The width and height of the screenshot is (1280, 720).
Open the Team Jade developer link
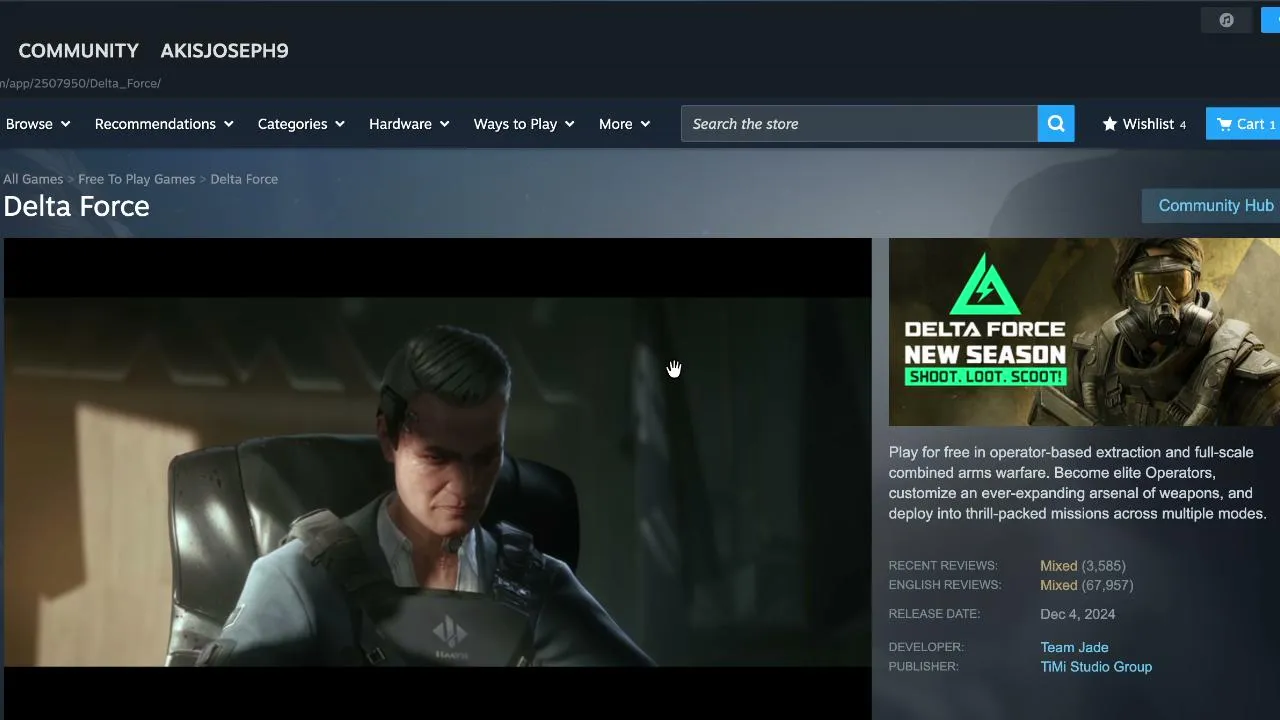click(1074, 647)
